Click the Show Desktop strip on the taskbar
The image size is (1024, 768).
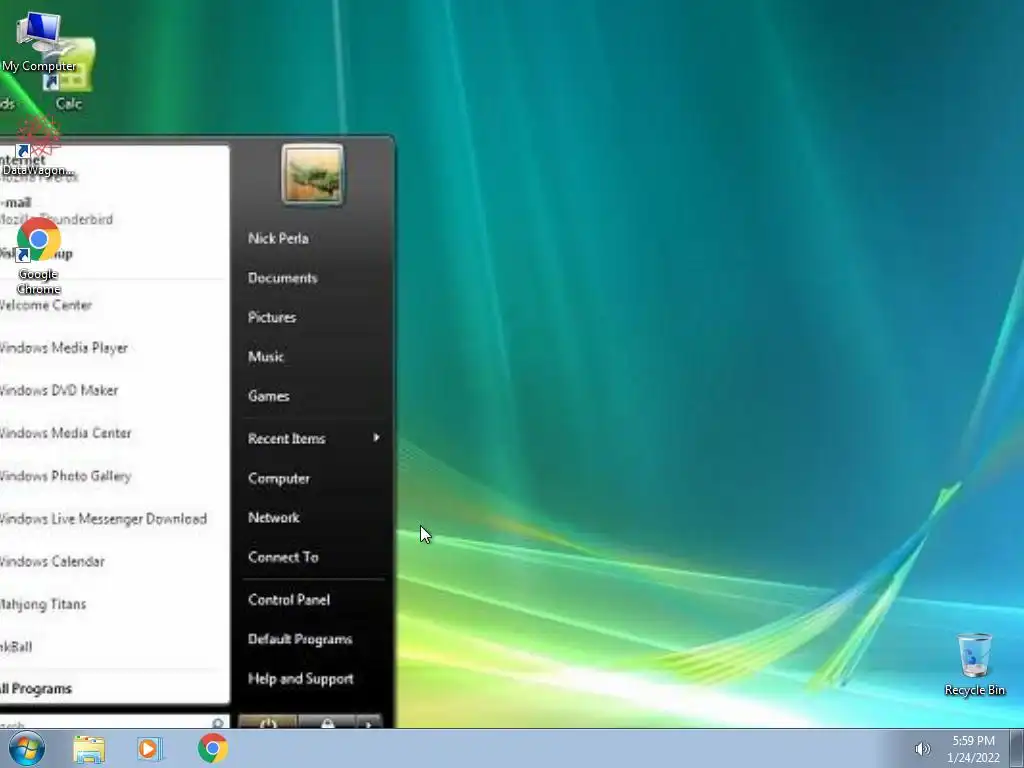click(1017, 748)
